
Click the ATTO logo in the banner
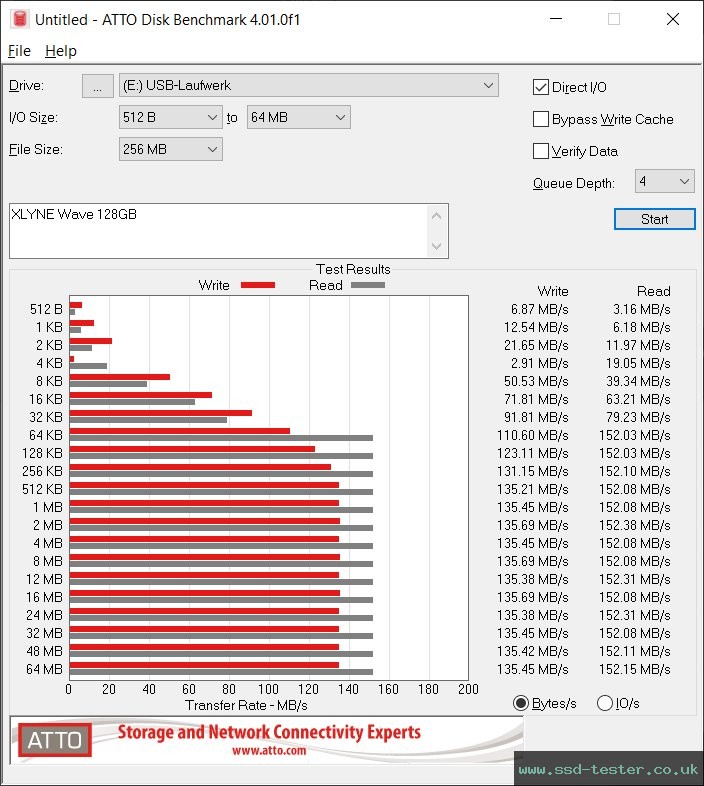point(55,740)
